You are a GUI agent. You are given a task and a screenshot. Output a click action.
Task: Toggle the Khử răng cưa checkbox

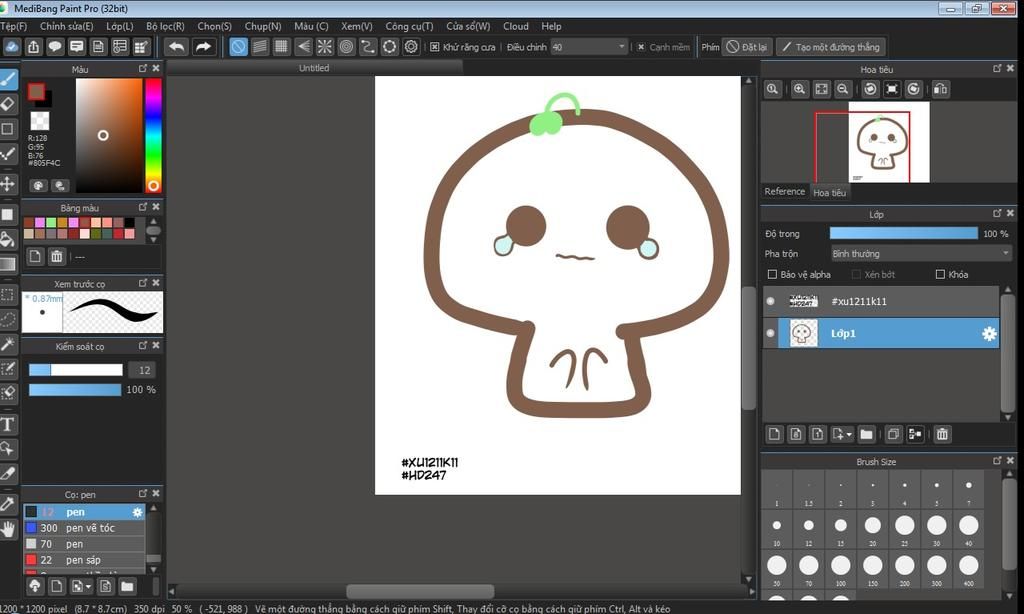(434, 47)
